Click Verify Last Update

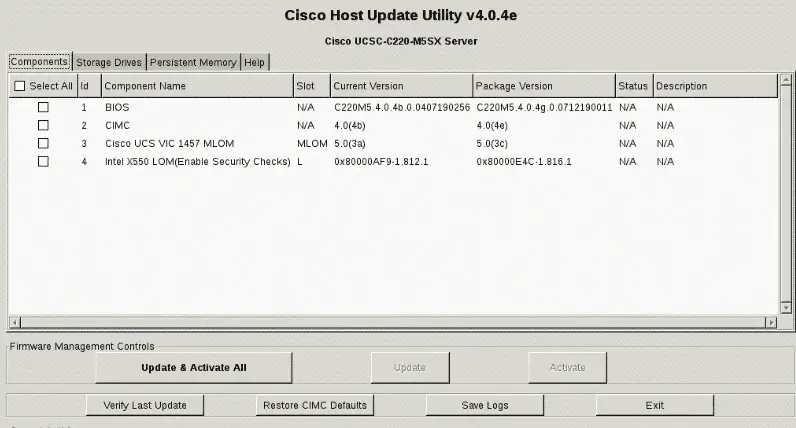click(145, 405)
